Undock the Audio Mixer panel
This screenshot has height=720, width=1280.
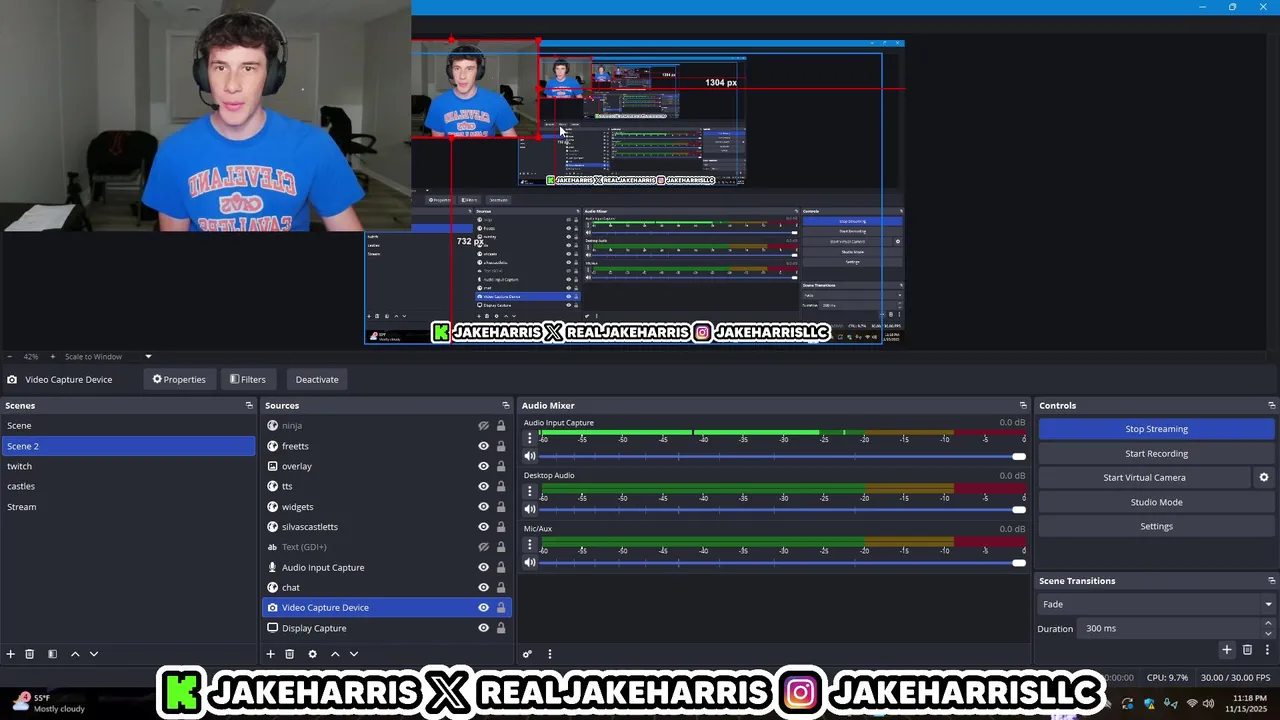pyautogui.click(x=1023, y=405)
